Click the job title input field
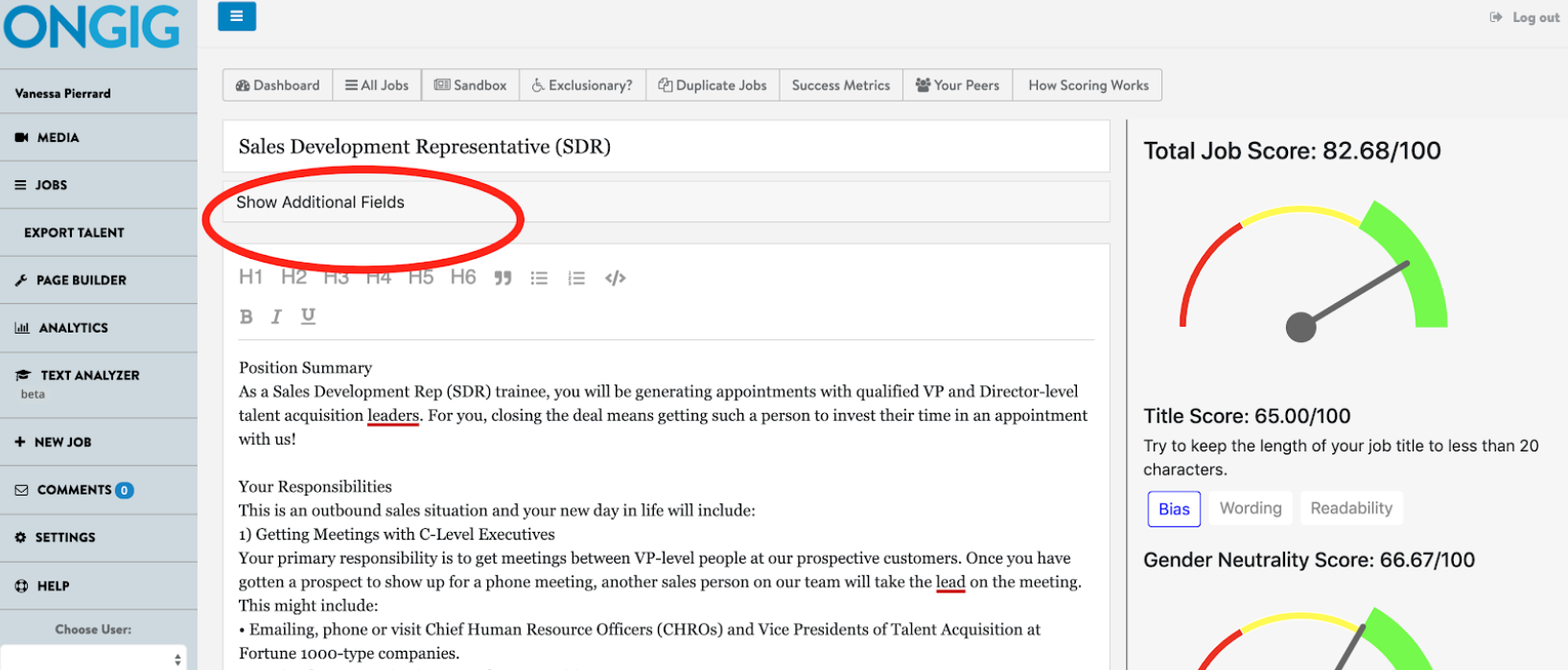 [x=667, y=147]
